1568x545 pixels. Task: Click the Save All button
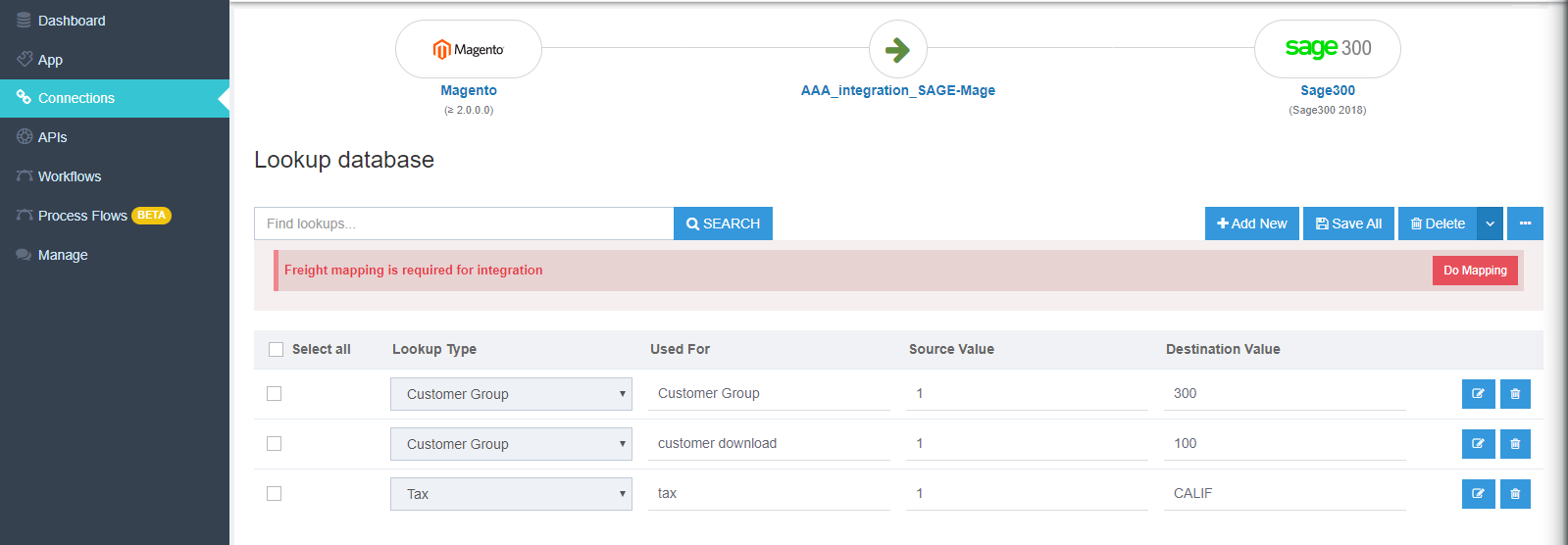[x=1348, y=223]
